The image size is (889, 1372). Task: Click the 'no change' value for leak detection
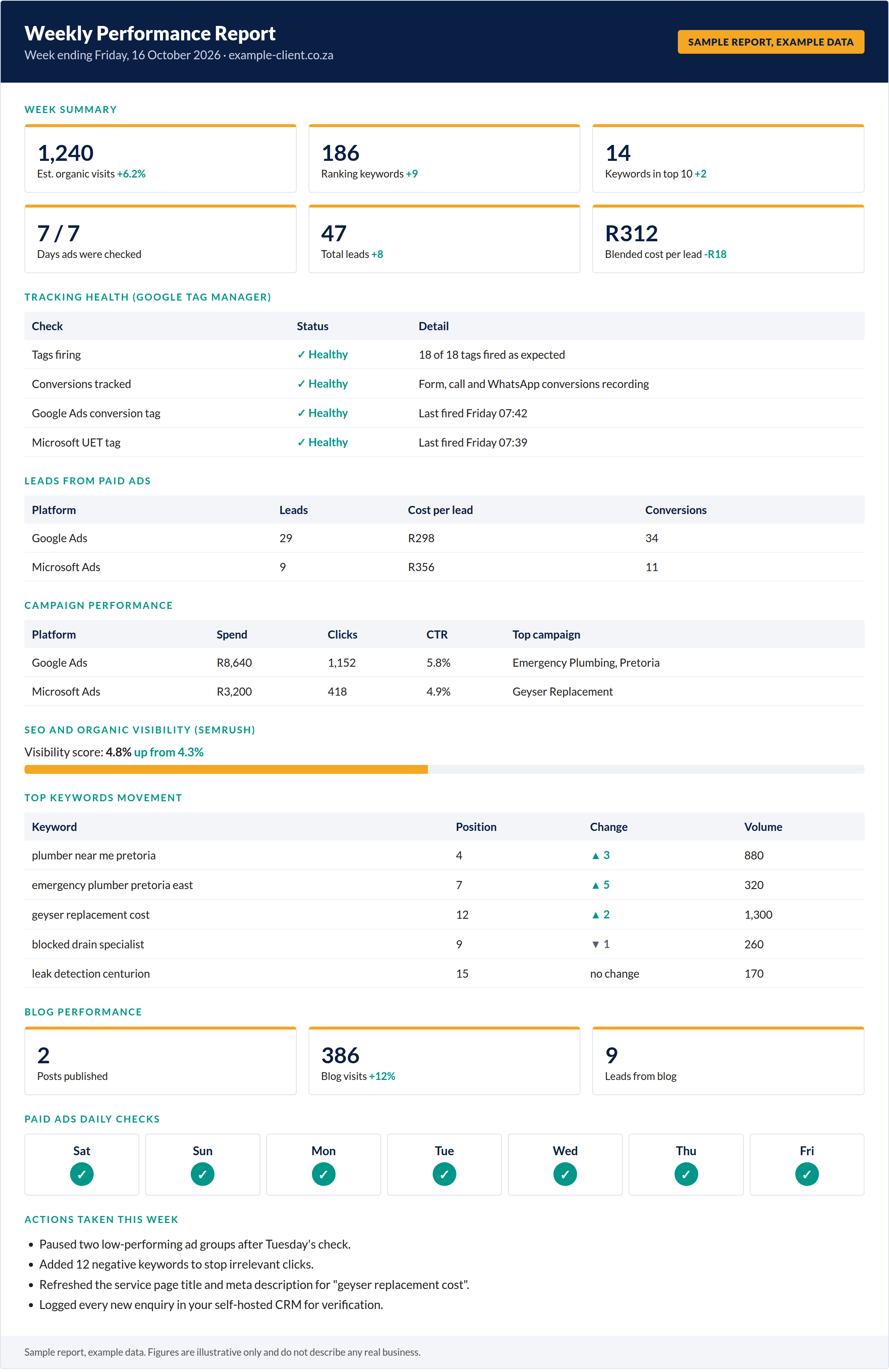tap(614, 974)
